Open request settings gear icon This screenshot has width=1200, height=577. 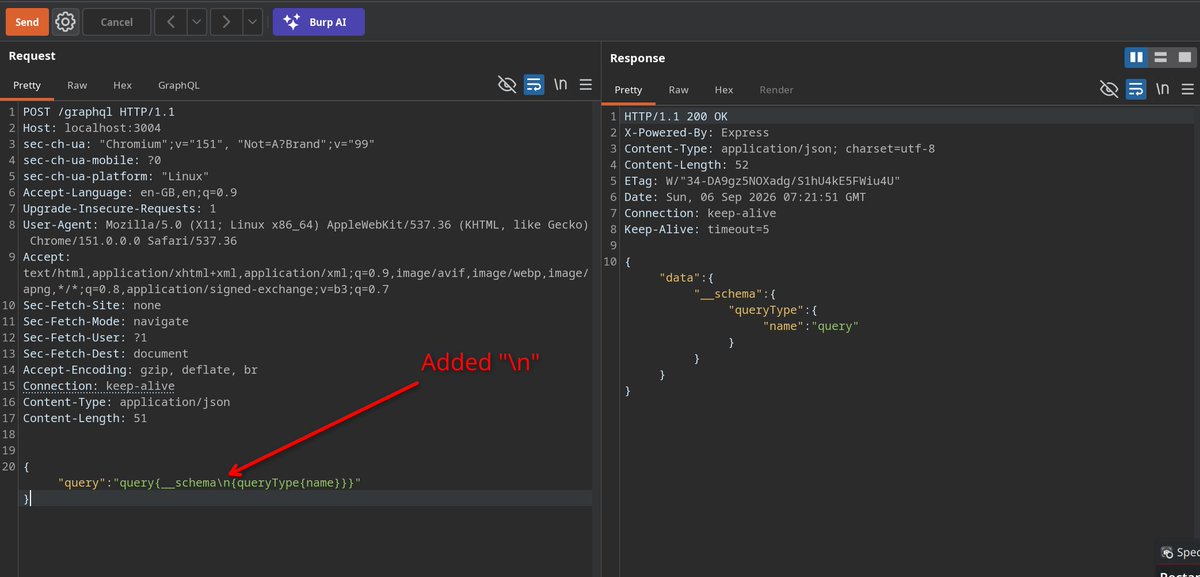tap(66, 22)
